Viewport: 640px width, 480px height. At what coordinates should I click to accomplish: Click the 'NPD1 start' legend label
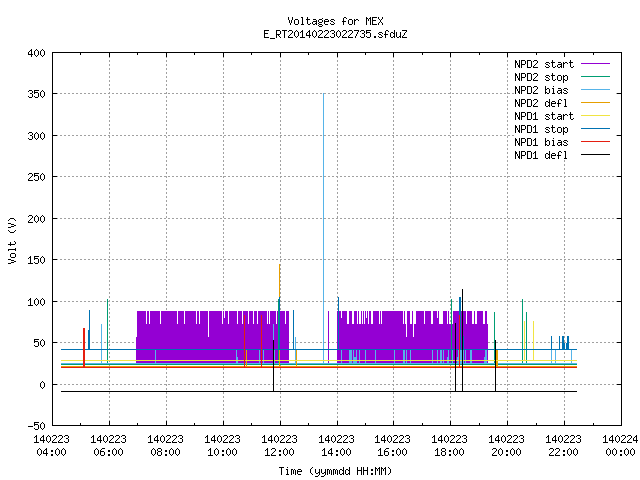[544, 116]
